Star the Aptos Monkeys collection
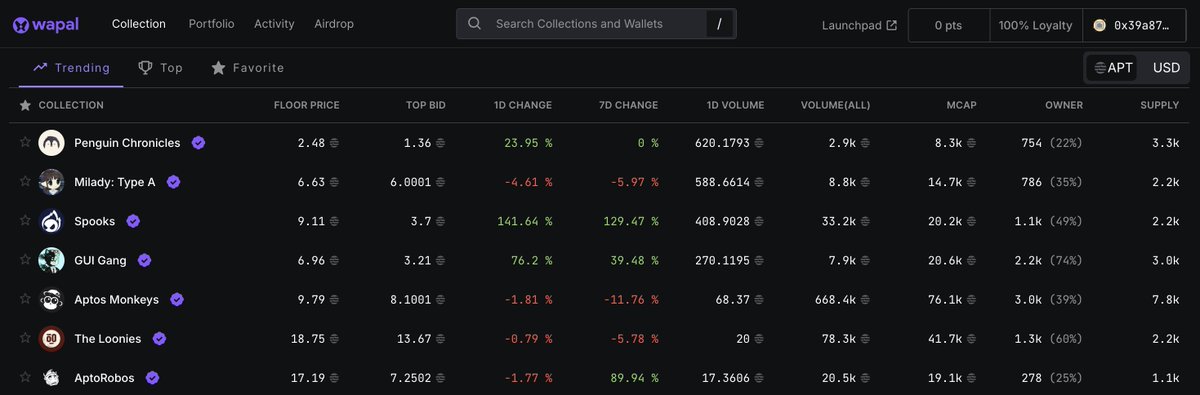The height and width of the screenshot is (395, 1200). tap(25, 298)
